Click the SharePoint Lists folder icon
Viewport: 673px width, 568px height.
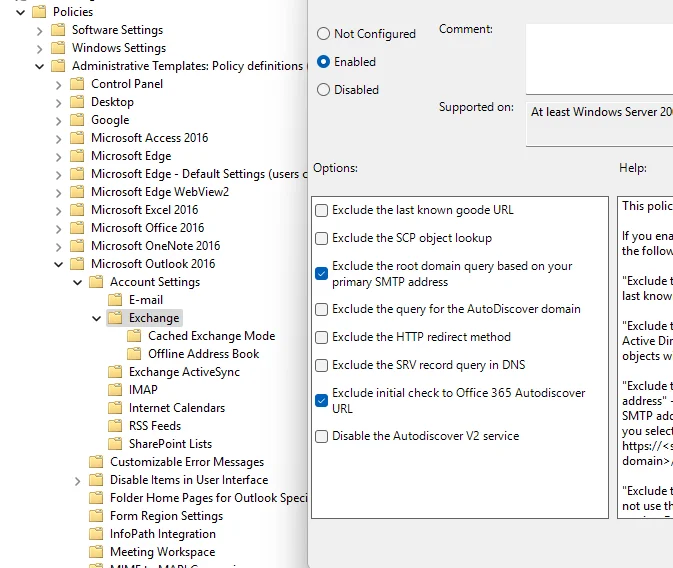(x=115, y=444)
